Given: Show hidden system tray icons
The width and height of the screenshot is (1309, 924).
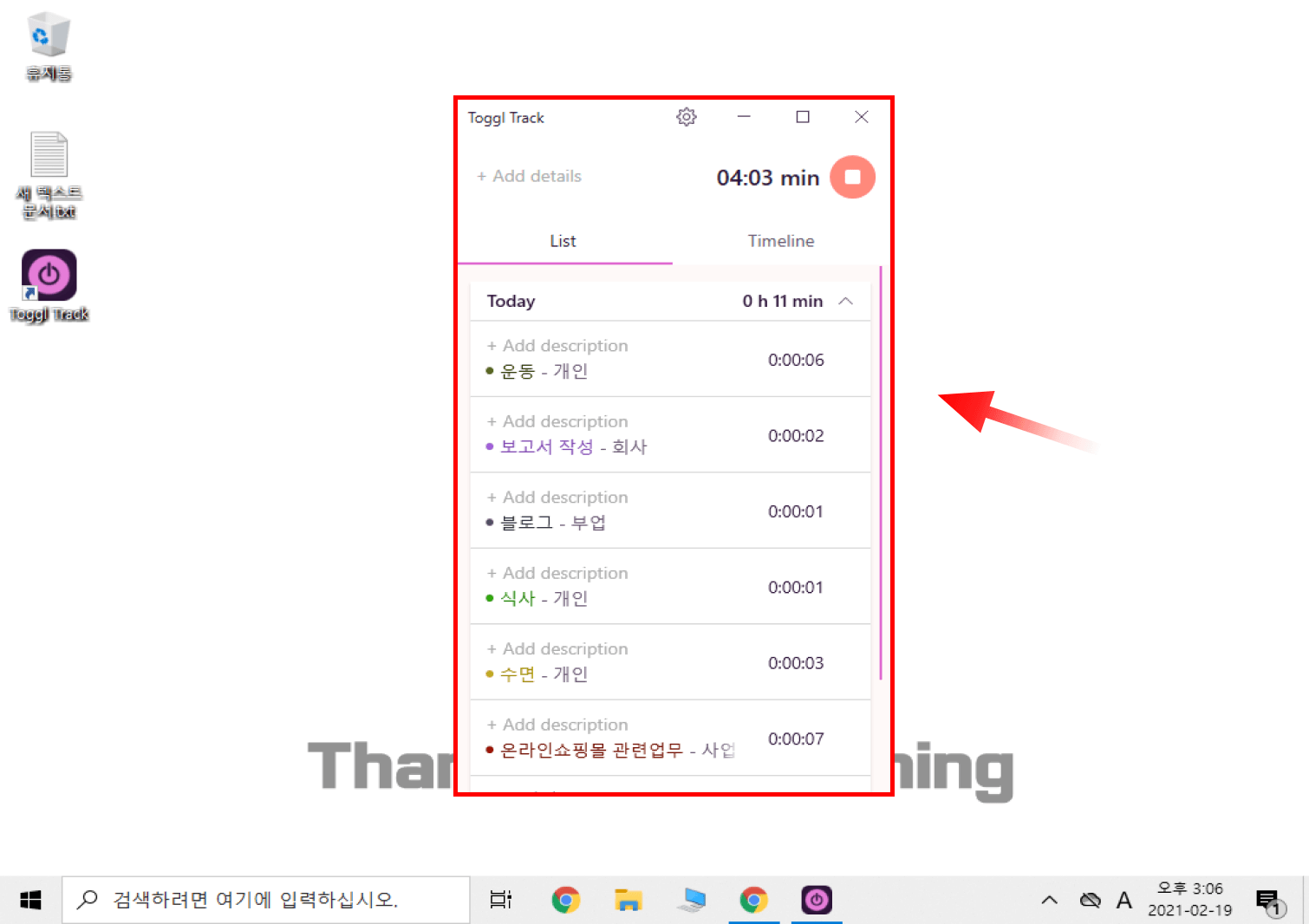Looking at the screenshot, I should 1049,901.
